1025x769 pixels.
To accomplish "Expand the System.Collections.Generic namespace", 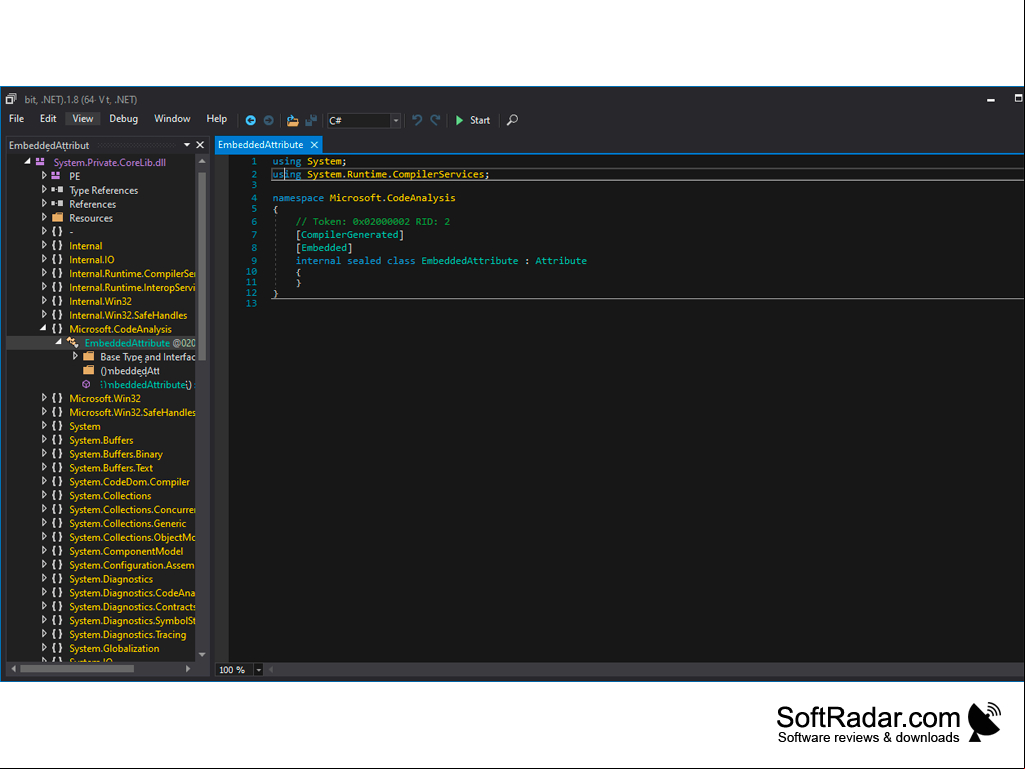I will [44, 523].
